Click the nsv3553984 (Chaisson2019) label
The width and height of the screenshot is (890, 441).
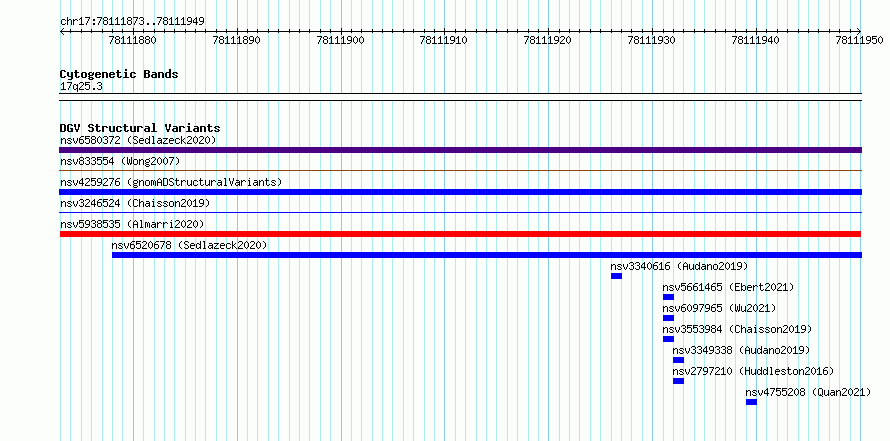pyautogui.click(x=737, y=329)
